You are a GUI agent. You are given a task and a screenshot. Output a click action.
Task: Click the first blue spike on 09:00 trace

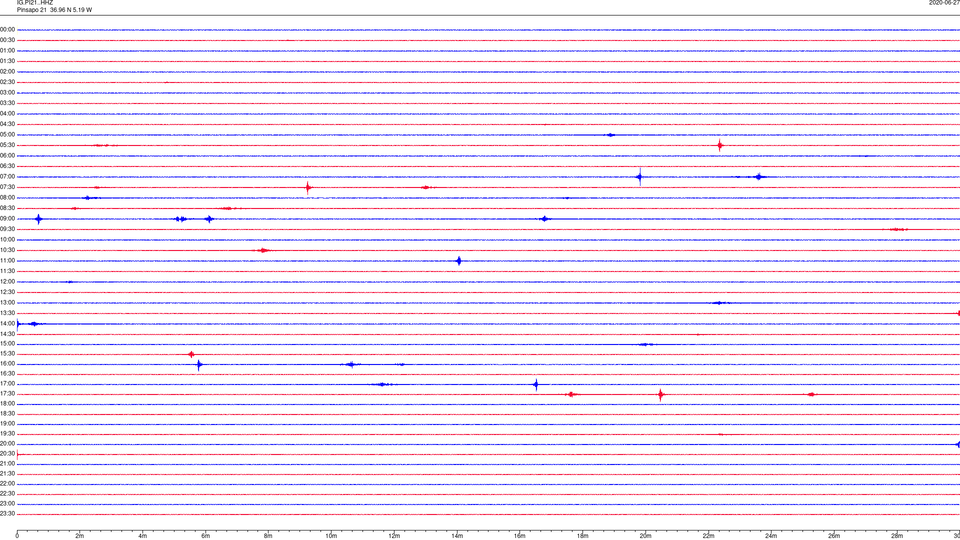pos(39,219)
